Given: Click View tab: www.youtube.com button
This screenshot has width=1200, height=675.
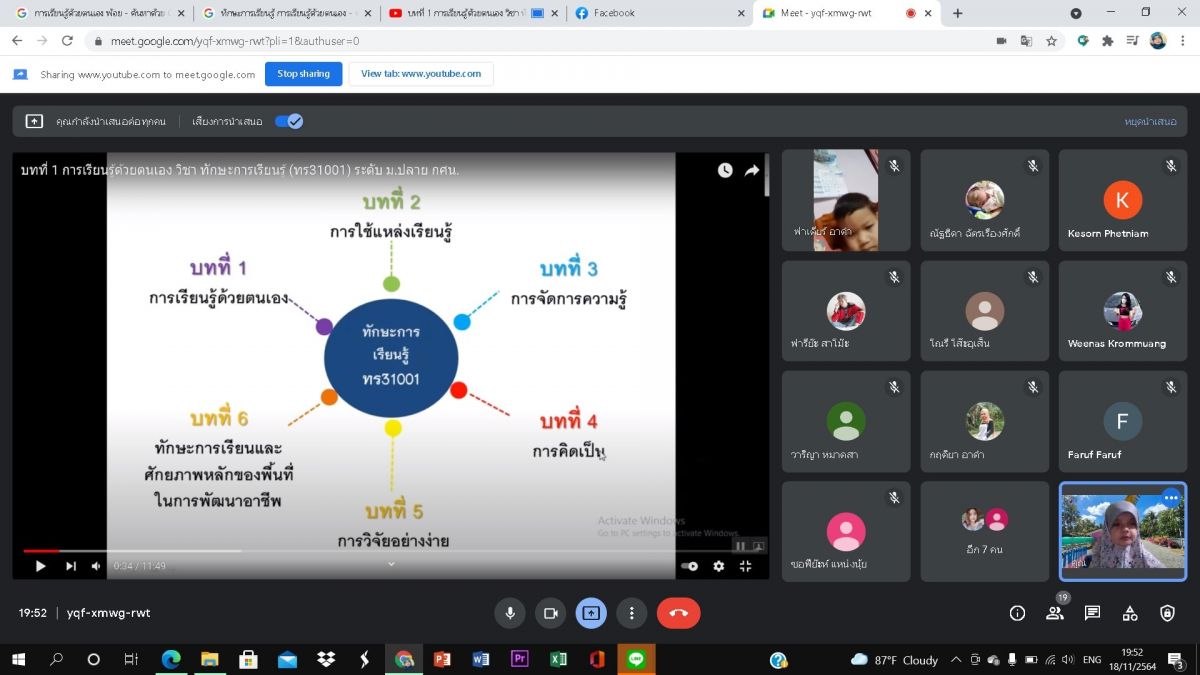Looking at the screenshot, I should point(420,74).
